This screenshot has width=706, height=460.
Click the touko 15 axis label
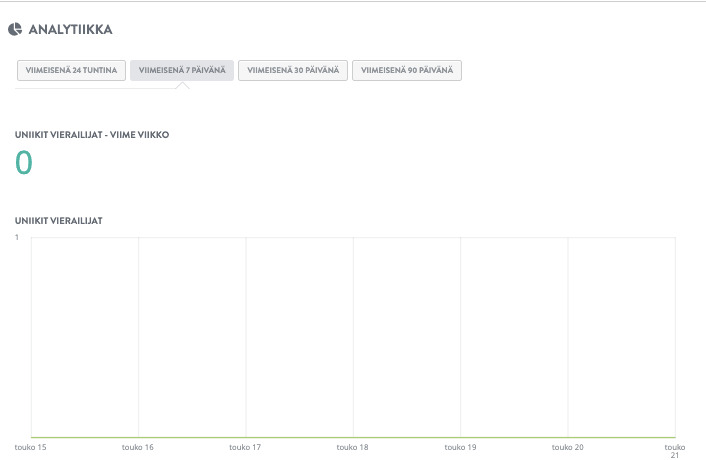coord(30,447)
